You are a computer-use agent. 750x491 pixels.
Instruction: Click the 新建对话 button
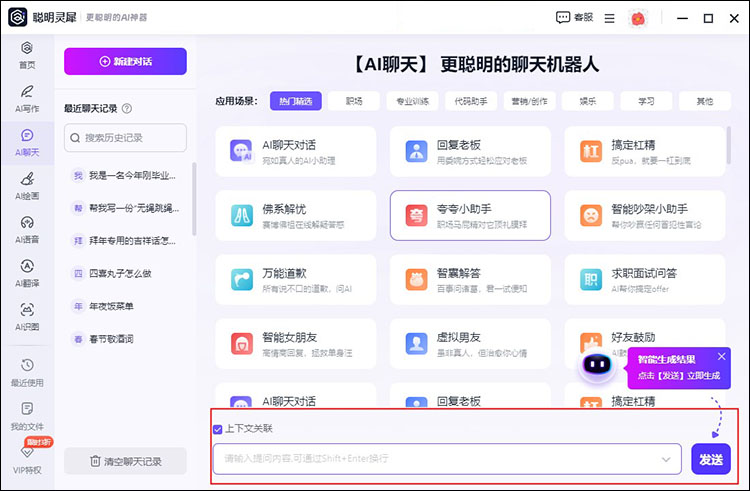click(x=125, y=61)
